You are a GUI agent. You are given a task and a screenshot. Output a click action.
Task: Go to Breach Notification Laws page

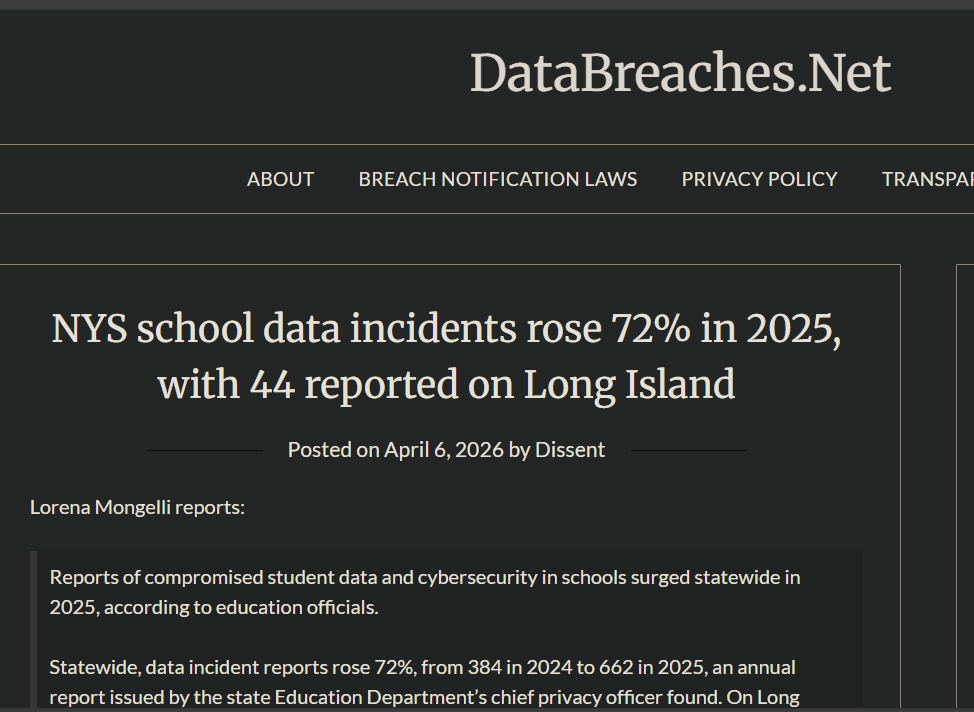[497, 179]
